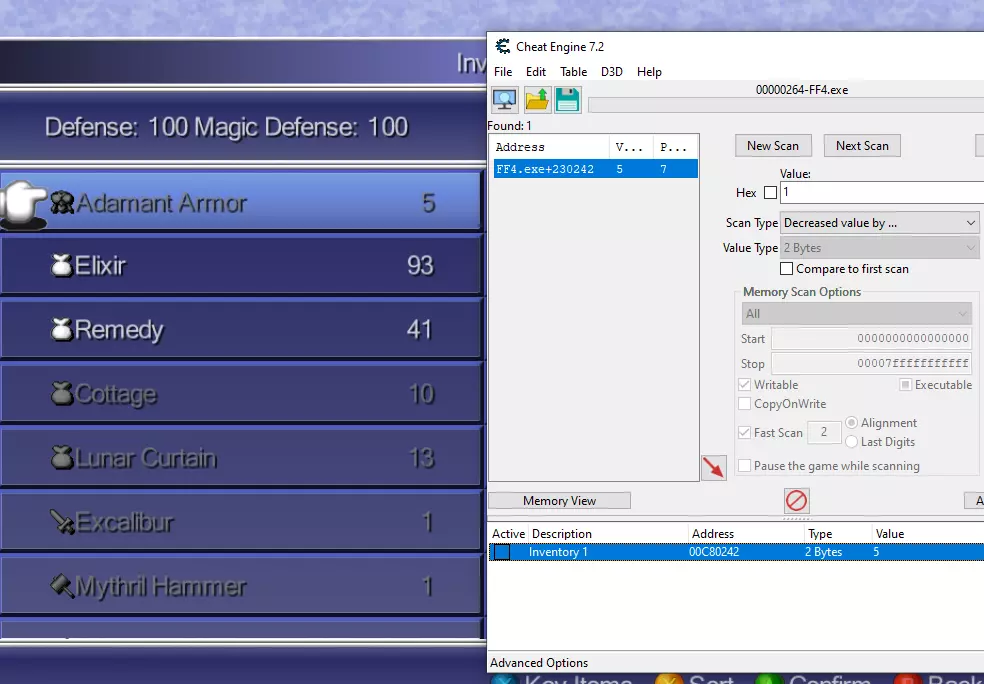Click the pointing glove cursor
Viewport: 984px width, 684px height.
[24, 205]
